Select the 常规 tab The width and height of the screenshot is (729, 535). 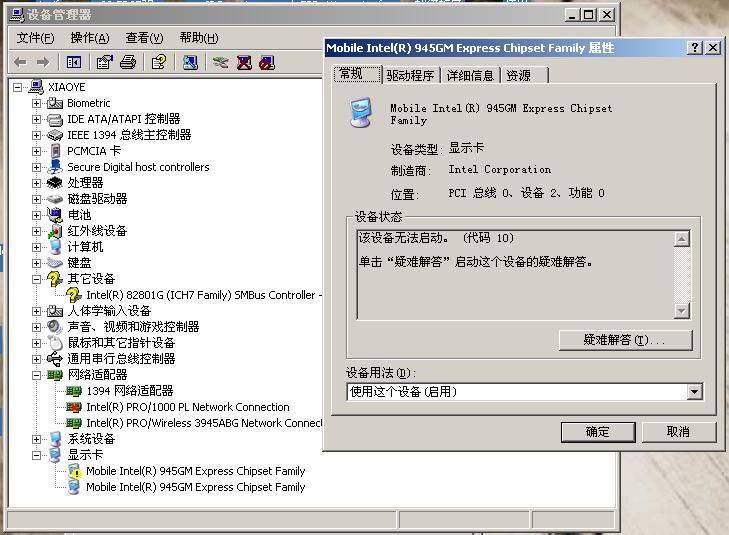357,74
